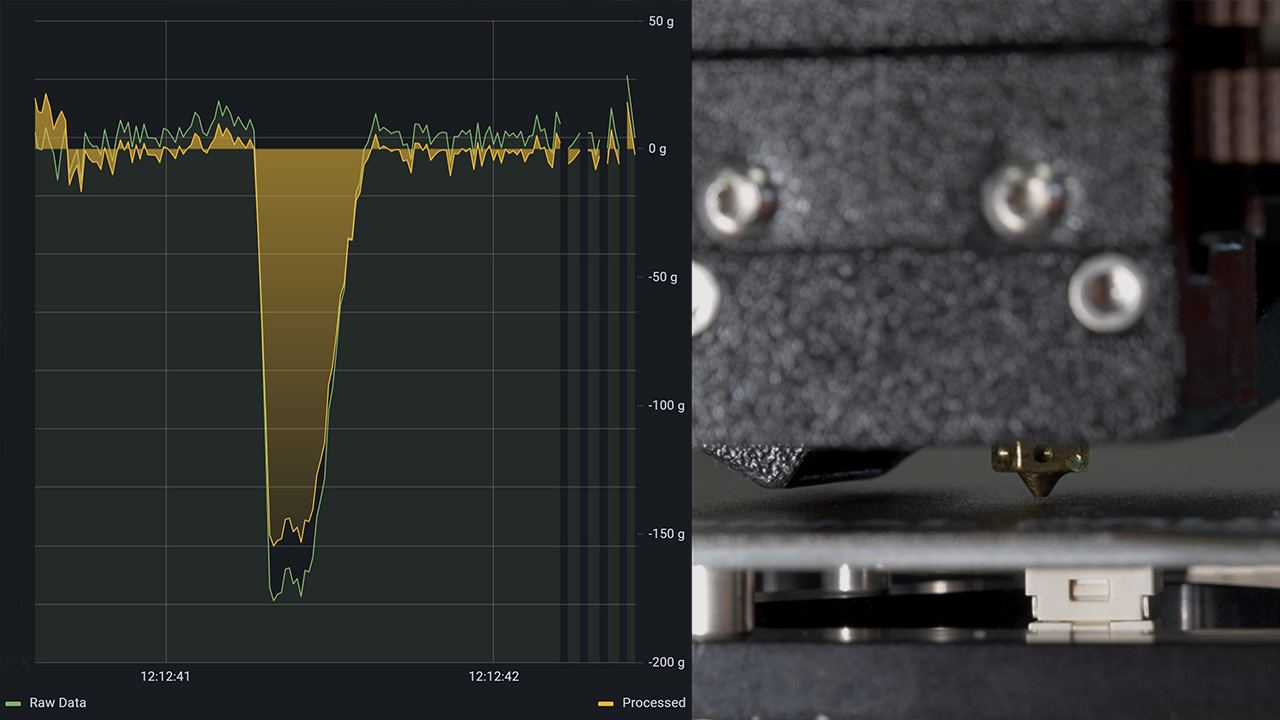The image size is (1280, 720).
Task: Click the brass nozzle in the photo
Action: coord(1039,470)
